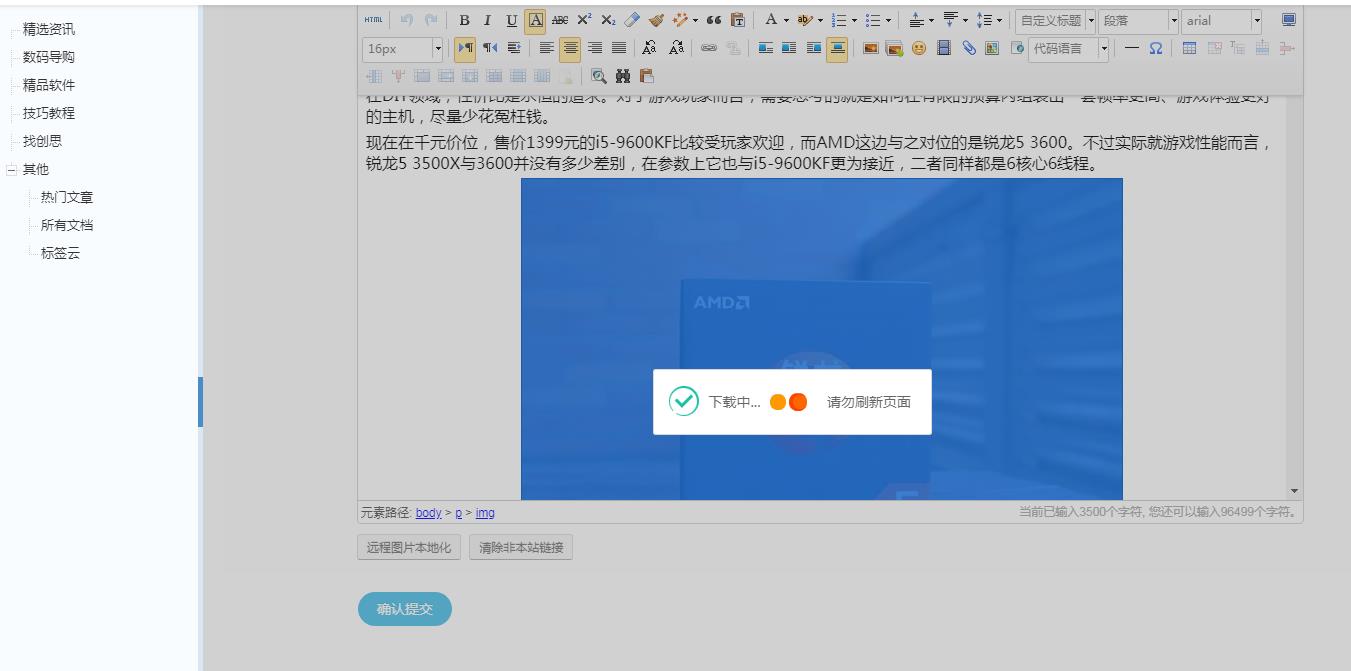Collapse the 其他 tree node

[12, 170]
